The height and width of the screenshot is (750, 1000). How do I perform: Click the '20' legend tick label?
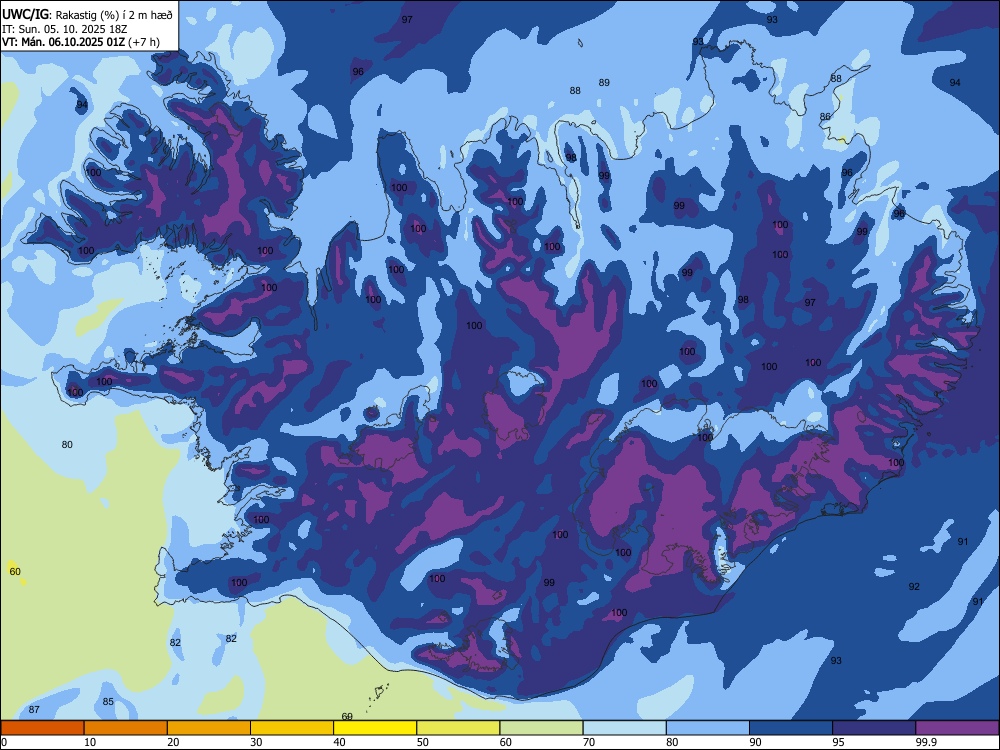click(173, 742)
